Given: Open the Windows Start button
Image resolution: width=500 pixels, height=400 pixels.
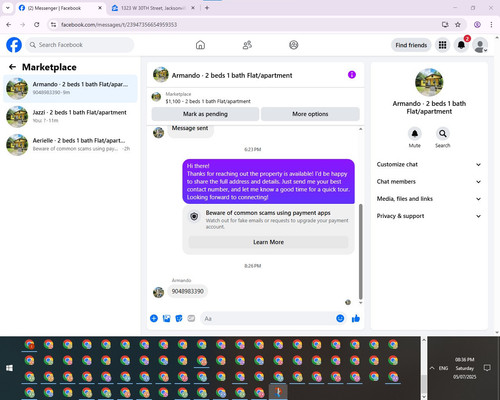Looking at the screenshot, I should [x=9, y=368].
